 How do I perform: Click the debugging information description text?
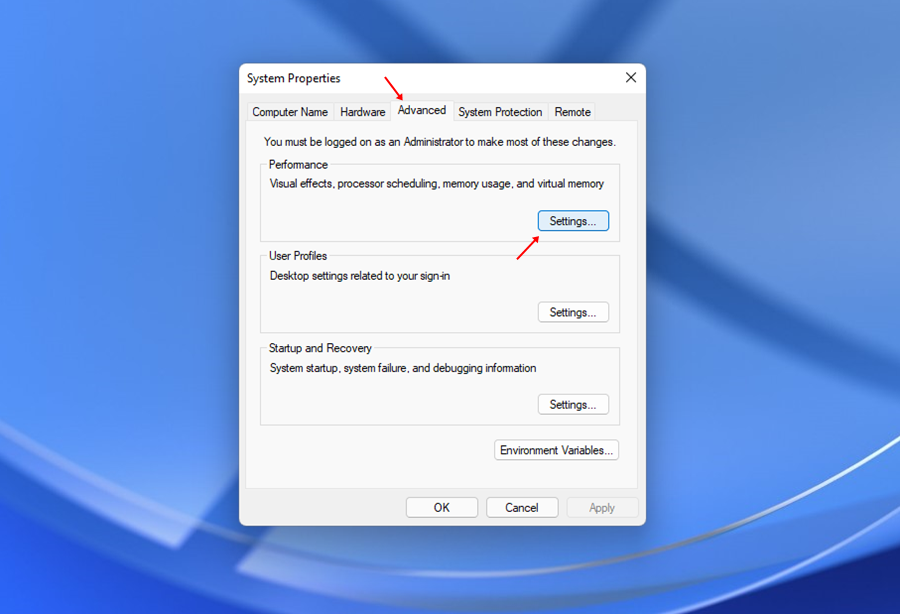[x=403, y=368]
